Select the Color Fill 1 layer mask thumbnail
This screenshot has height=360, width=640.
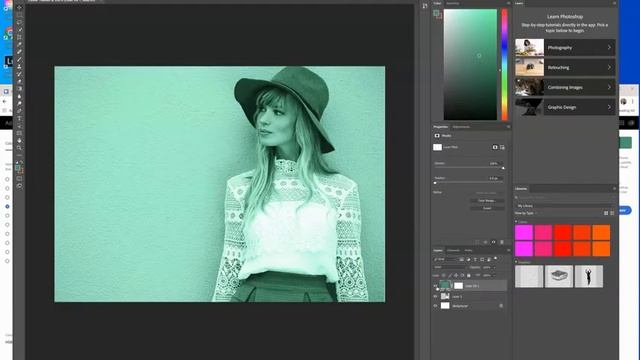458,286
